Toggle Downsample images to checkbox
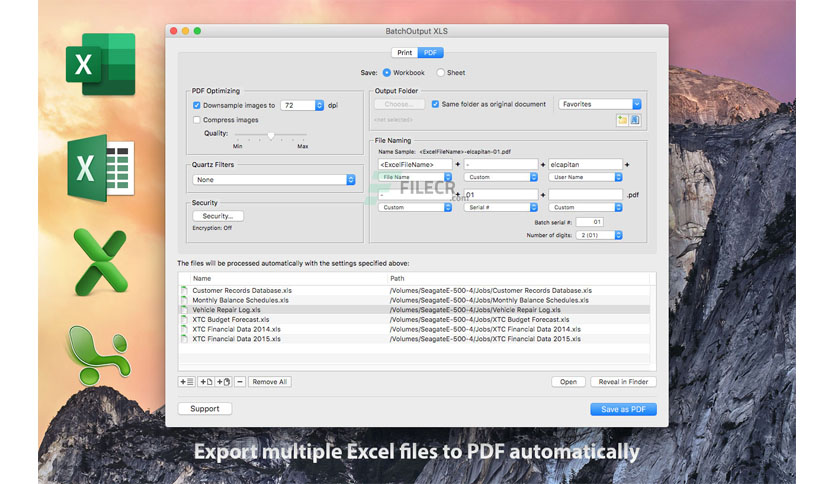The height and width of the screenshot is (484, 836). coord(197,106)
